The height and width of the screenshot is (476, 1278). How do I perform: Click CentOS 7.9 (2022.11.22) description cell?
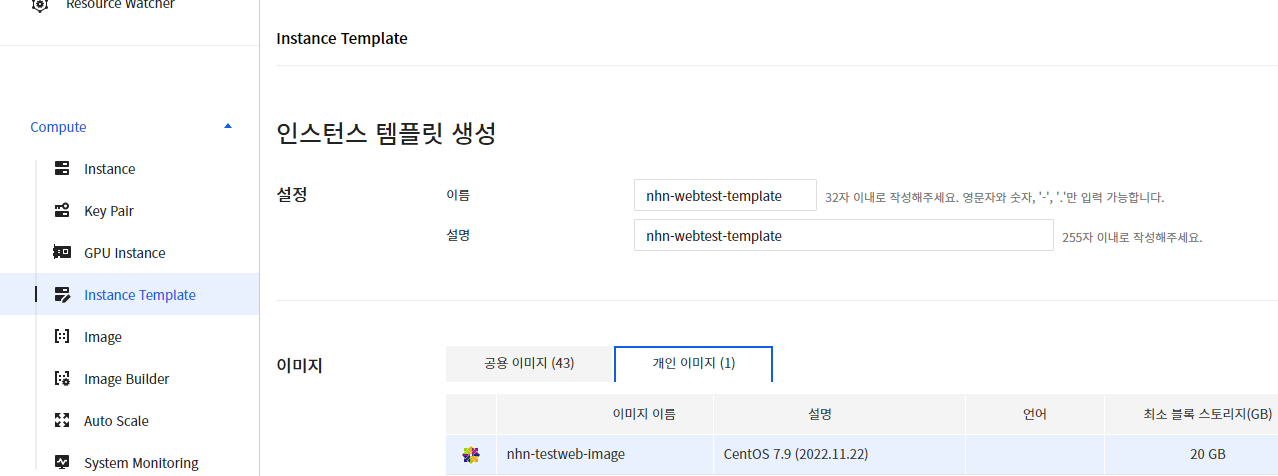click(840, 455)
